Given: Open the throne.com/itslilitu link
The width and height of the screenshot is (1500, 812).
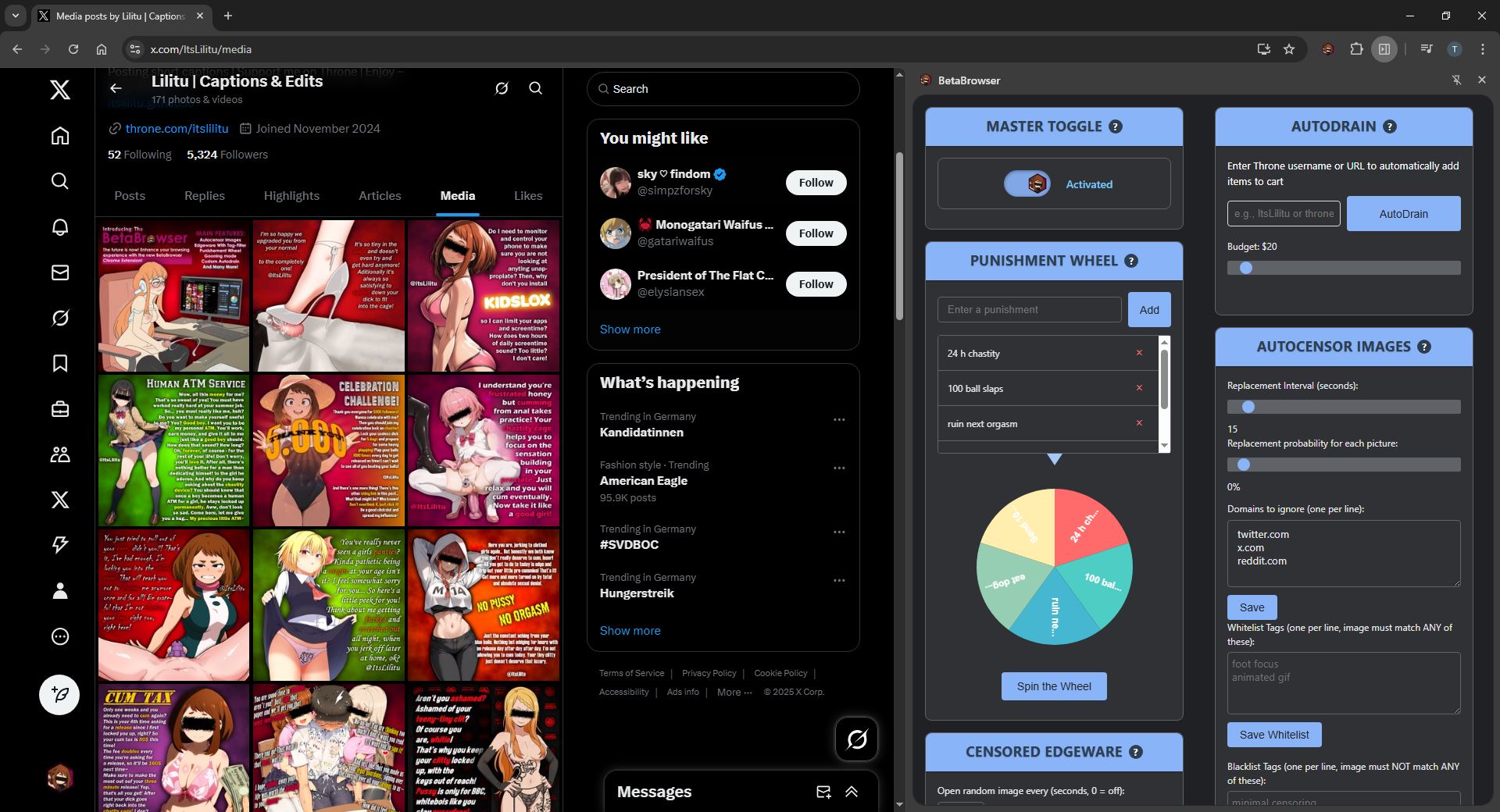Looking at the screenshot, I should (177, 128).
